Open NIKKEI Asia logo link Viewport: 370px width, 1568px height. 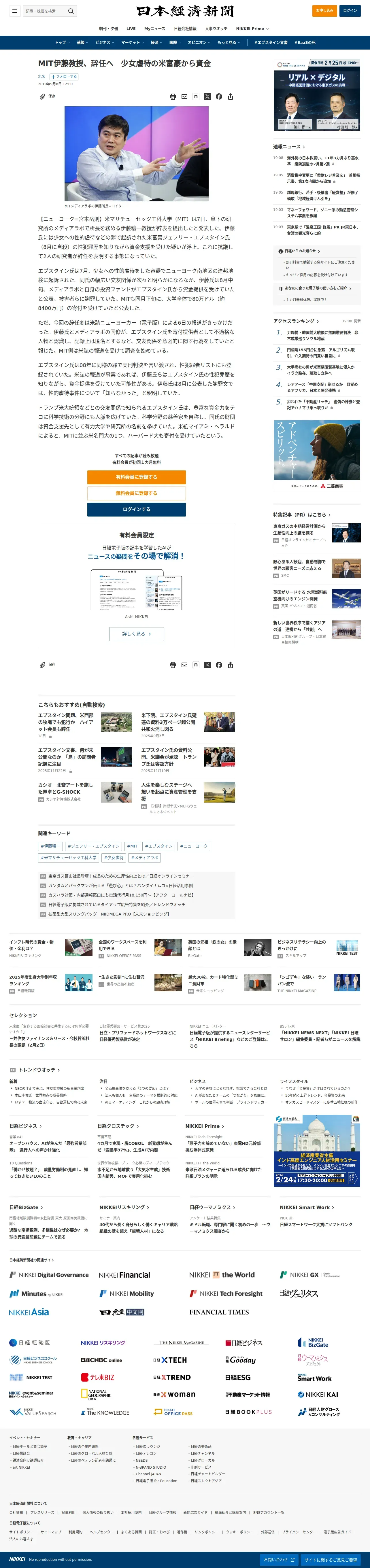[x=29, y=1312]
